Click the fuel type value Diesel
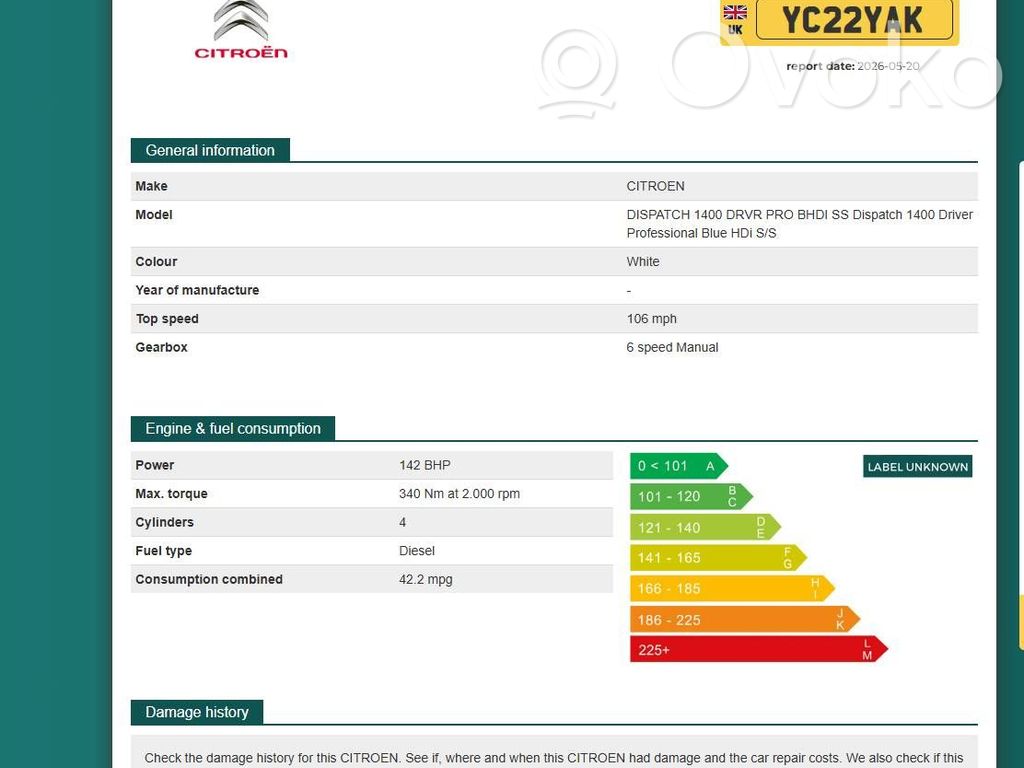The image size is (1024, 768). coord(417,551)
